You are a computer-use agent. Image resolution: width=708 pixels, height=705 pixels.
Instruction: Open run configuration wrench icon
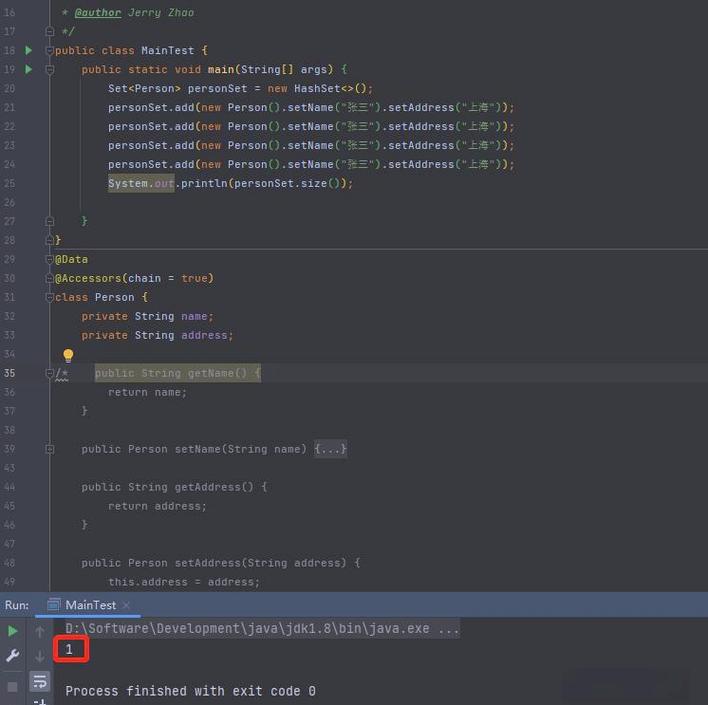(x=13, y=655)
